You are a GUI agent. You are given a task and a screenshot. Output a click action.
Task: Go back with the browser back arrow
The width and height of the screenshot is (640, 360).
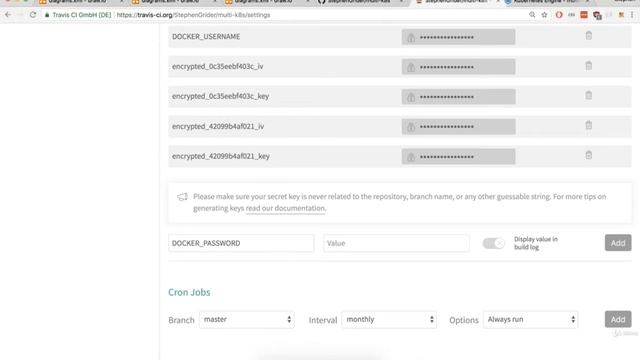pos(8,15)
